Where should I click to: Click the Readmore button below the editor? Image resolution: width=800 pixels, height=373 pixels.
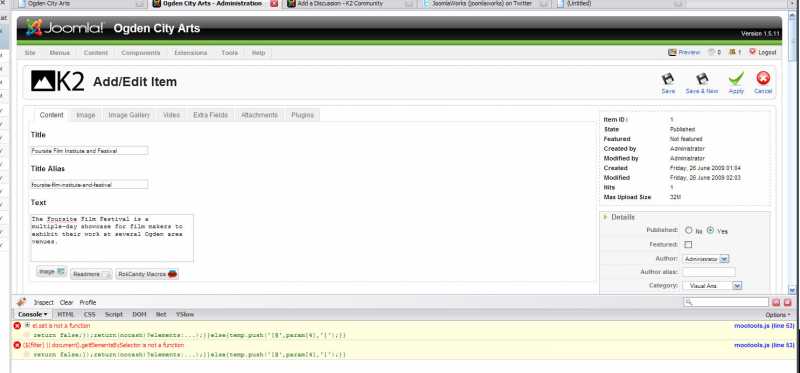coord(91,275)
